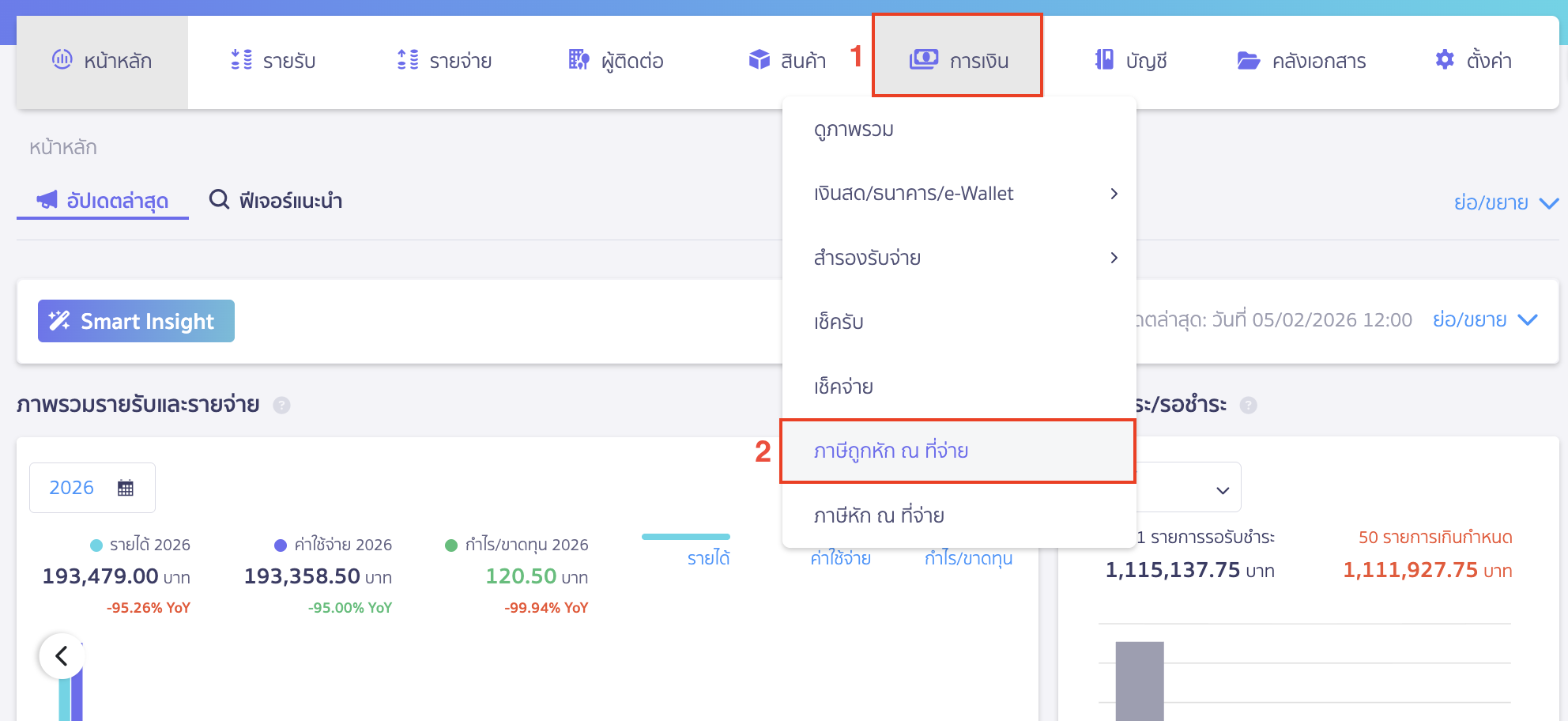Click the left arrow carousel button
Image resolution: width=1568 pixels, height=721 pixels.
click(x=62, y=655)
